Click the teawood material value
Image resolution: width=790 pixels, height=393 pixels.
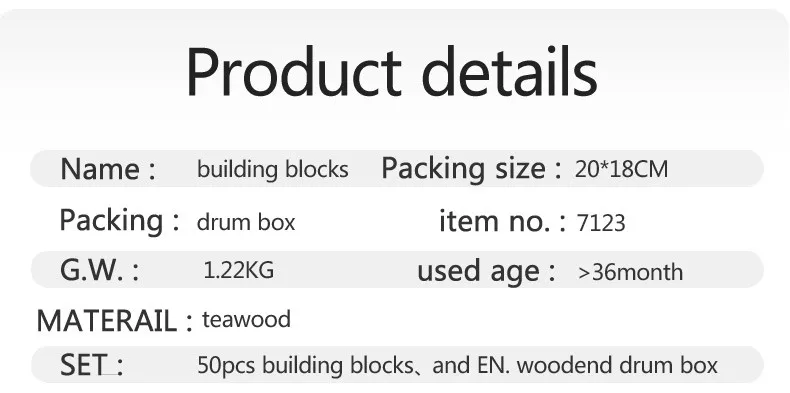[x=246, y=319]
